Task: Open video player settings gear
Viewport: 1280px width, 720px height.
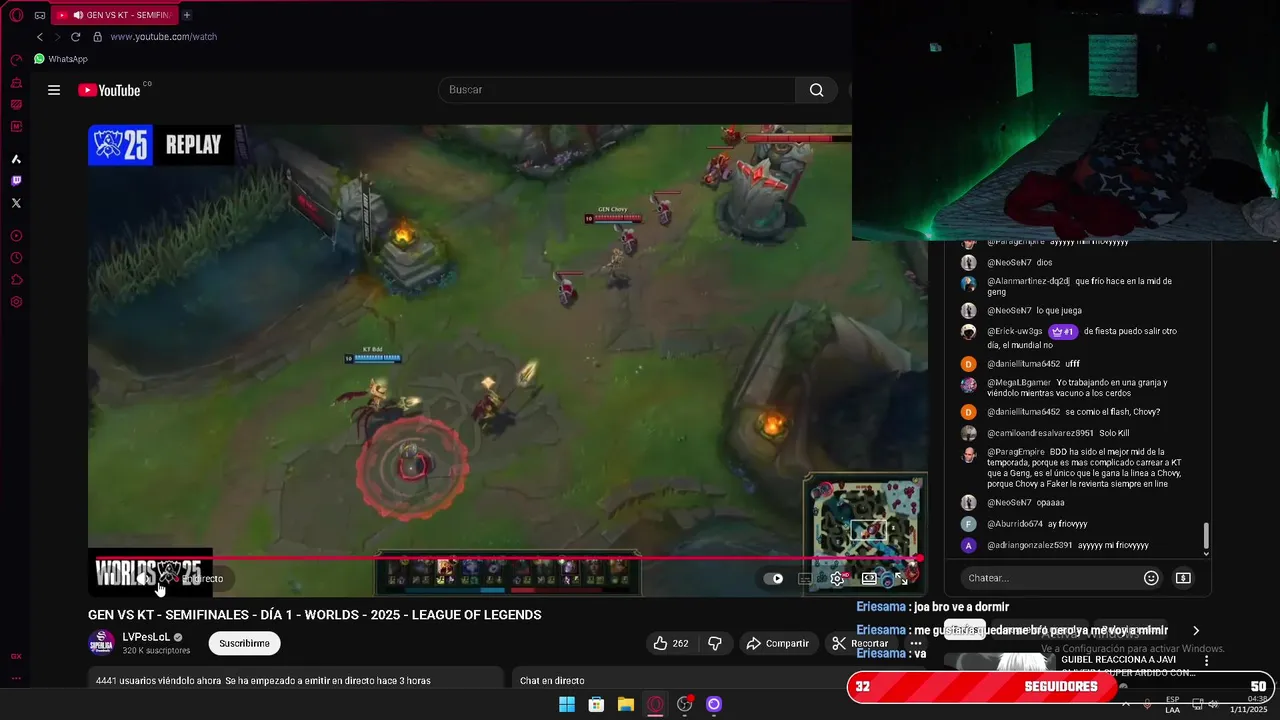Action: click(837, 578)
